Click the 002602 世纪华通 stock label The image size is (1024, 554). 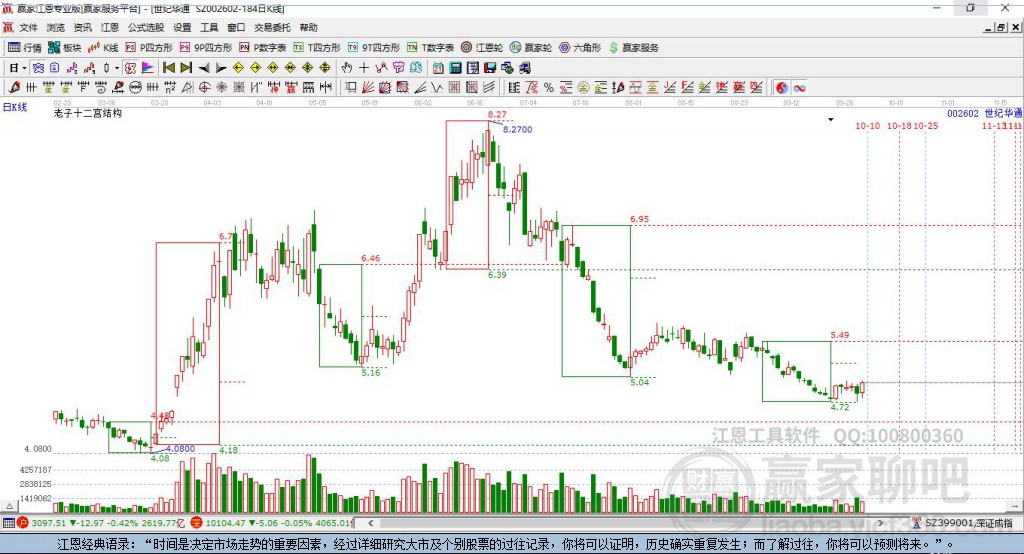tap(984, 113)
